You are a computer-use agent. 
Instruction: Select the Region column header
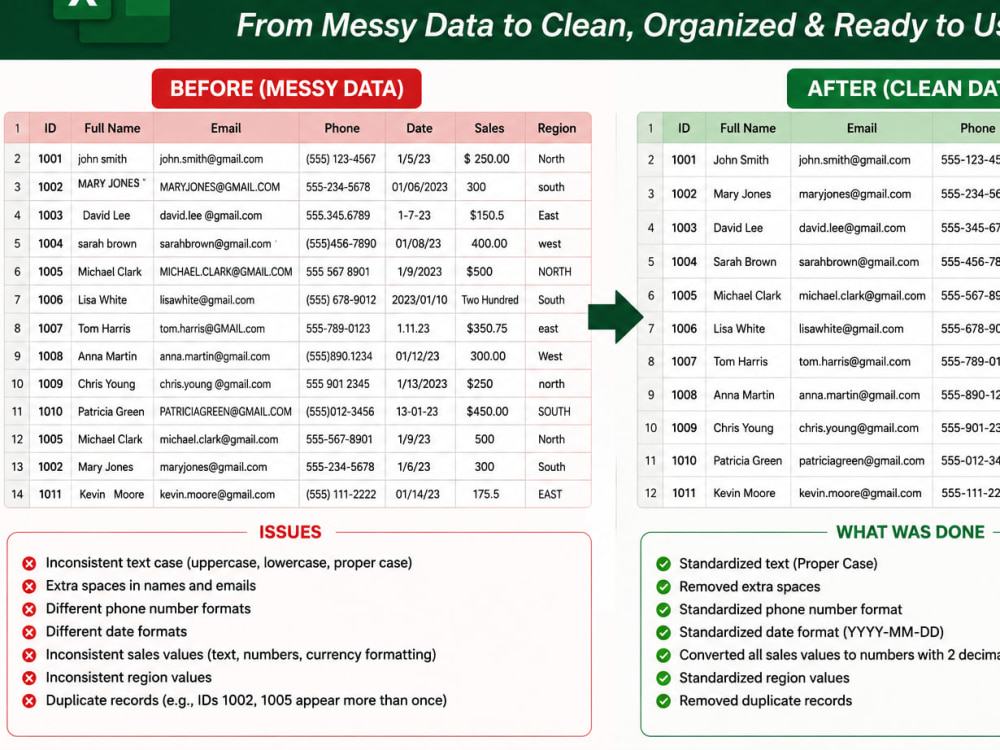pos(557,128)
